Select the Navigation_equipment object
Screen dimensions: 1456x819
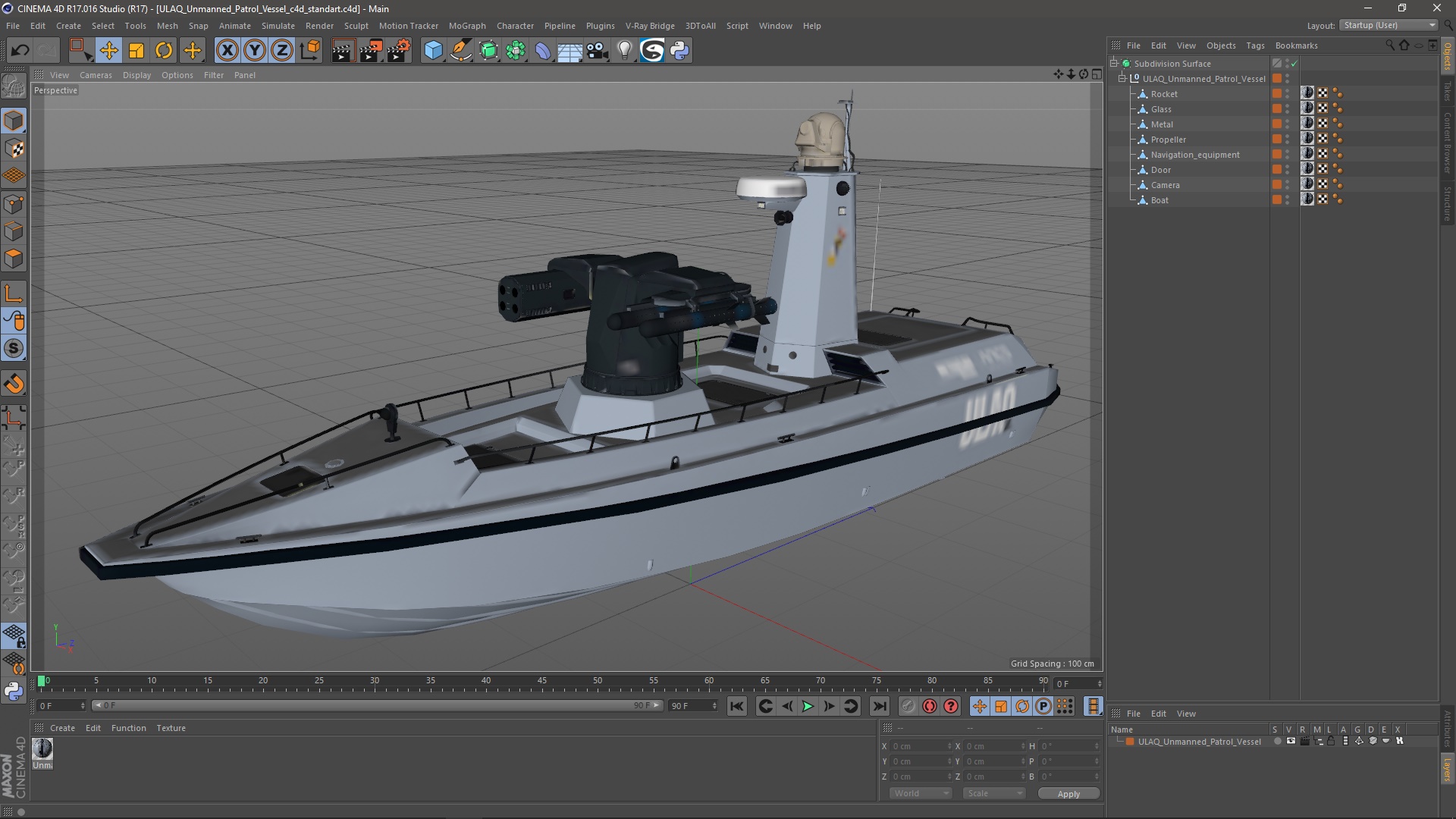pyautogui.click(x=1195, y=155)
